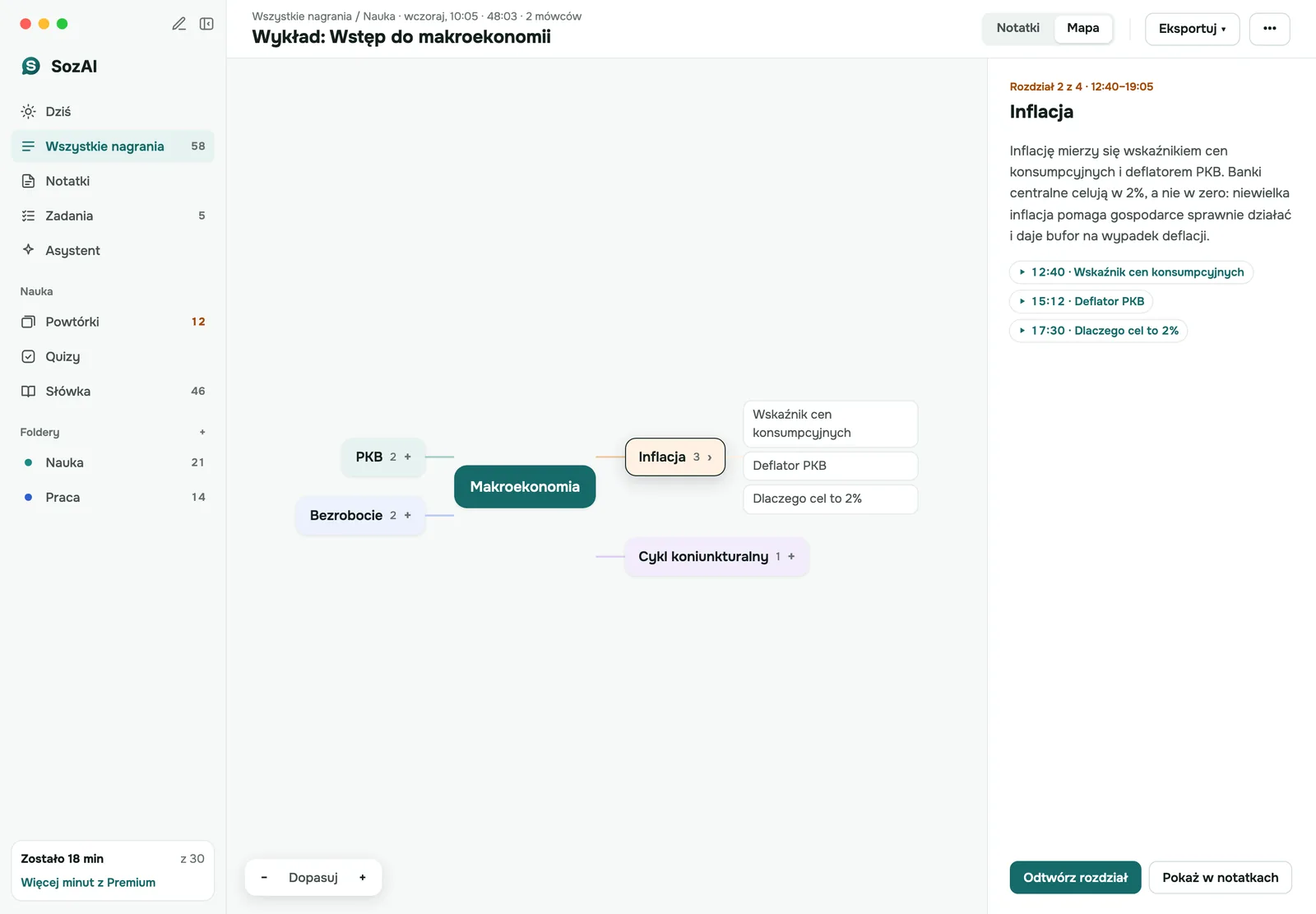Viewport: 1316px width, 914px height.
Task: Open the Asystent sparkle item
Action: (x=113, y=250)
